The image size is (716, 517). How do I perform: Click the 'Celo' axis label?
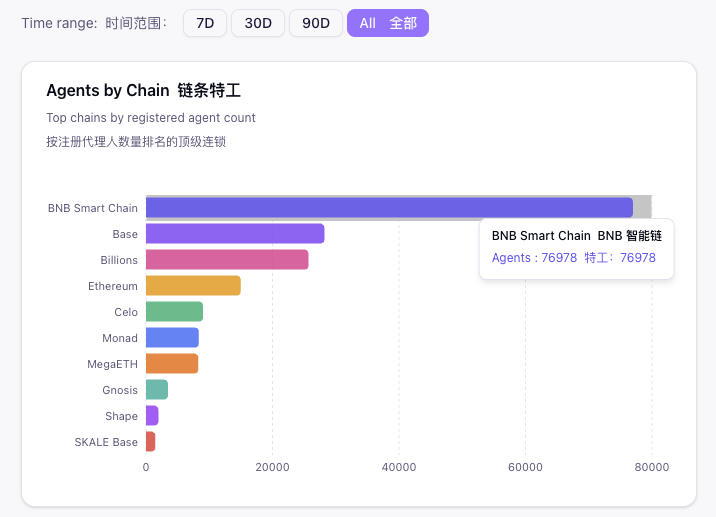click(126, 312)
